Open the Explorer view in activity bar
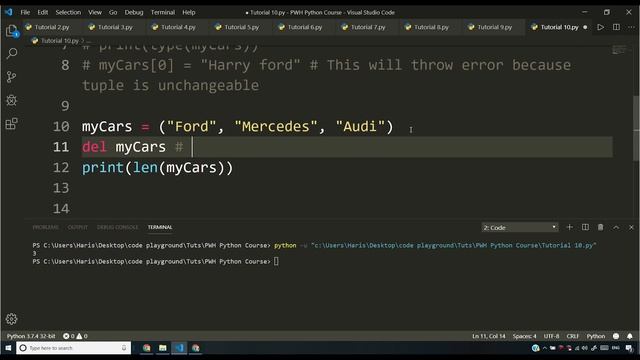640x360 pixels. pos(11,31)
